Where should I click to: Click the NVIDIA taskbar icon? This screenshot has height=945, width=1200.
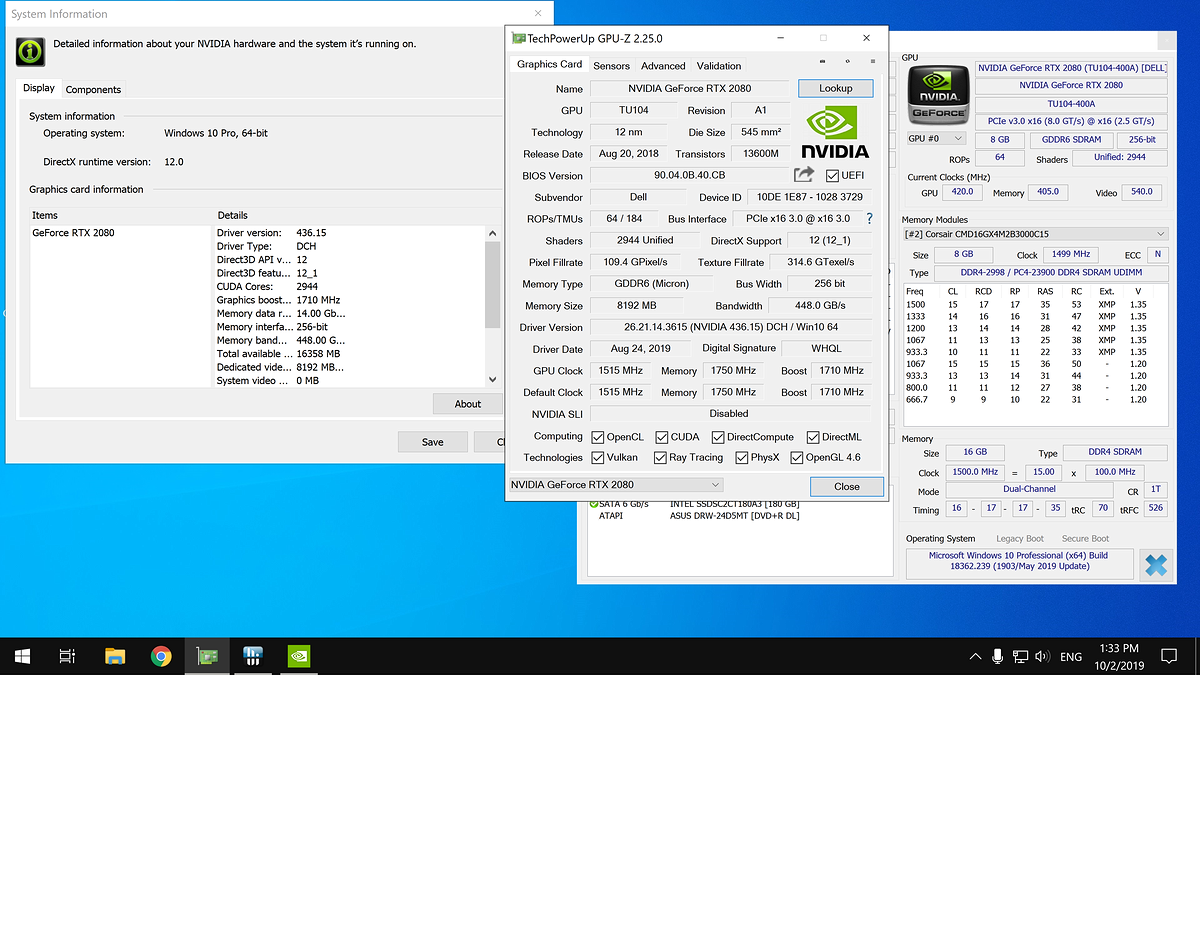(x=298, y=657)
